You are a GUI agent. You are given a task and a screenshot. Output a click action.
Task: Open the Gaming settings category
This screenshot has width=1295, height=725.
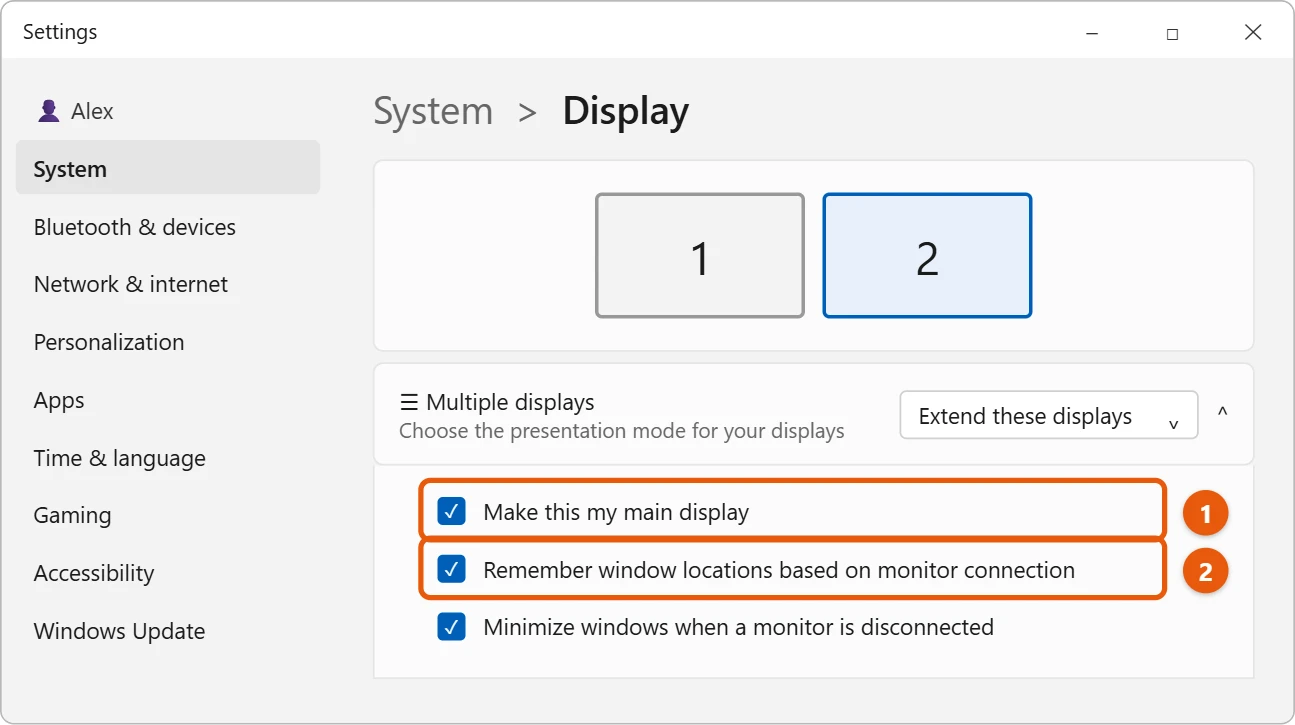(72, 515)
